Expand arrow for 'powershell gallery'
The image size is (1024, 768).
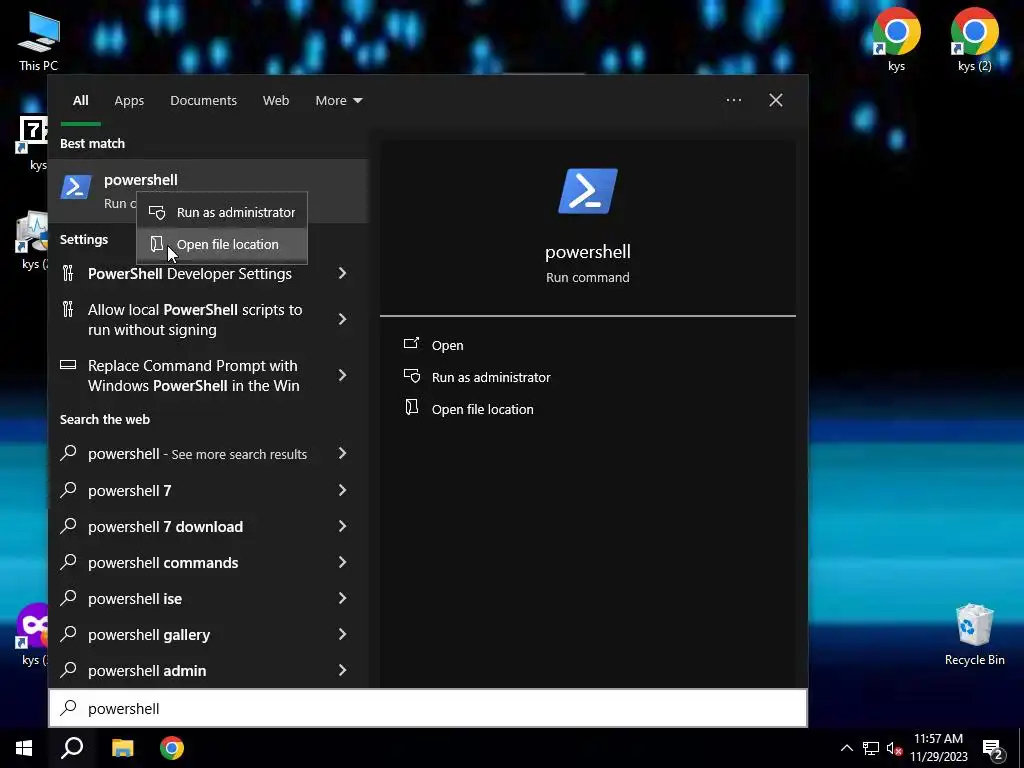[342, 633]
